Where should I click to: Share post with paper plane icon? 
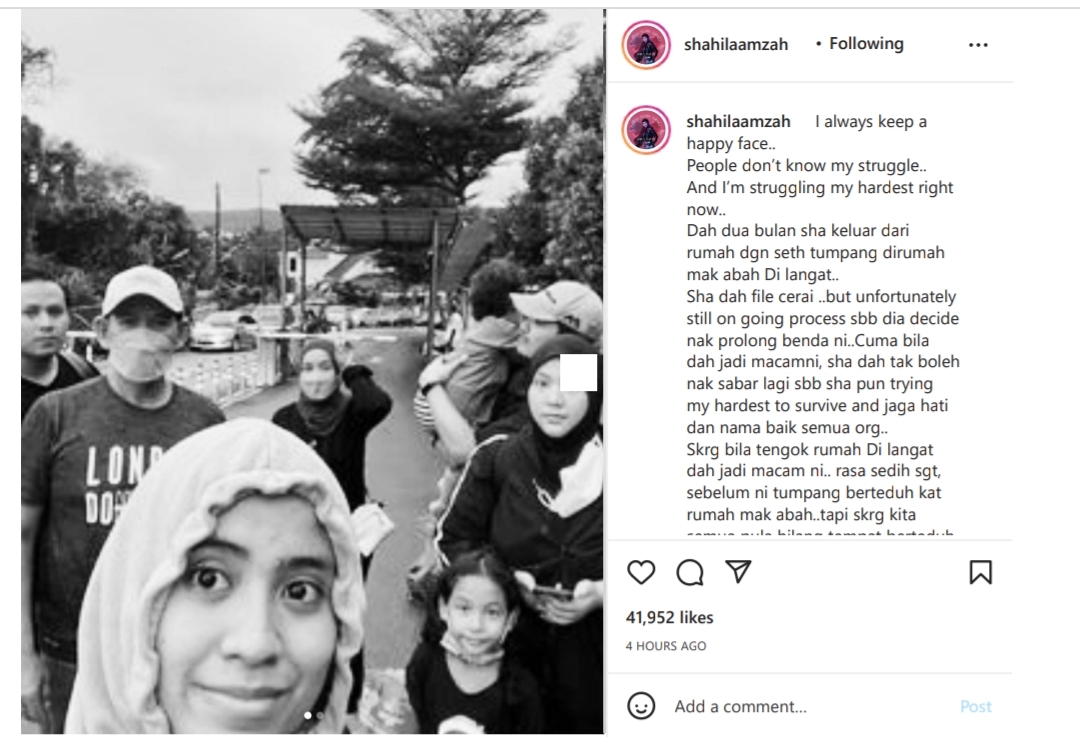pos(738,572)
